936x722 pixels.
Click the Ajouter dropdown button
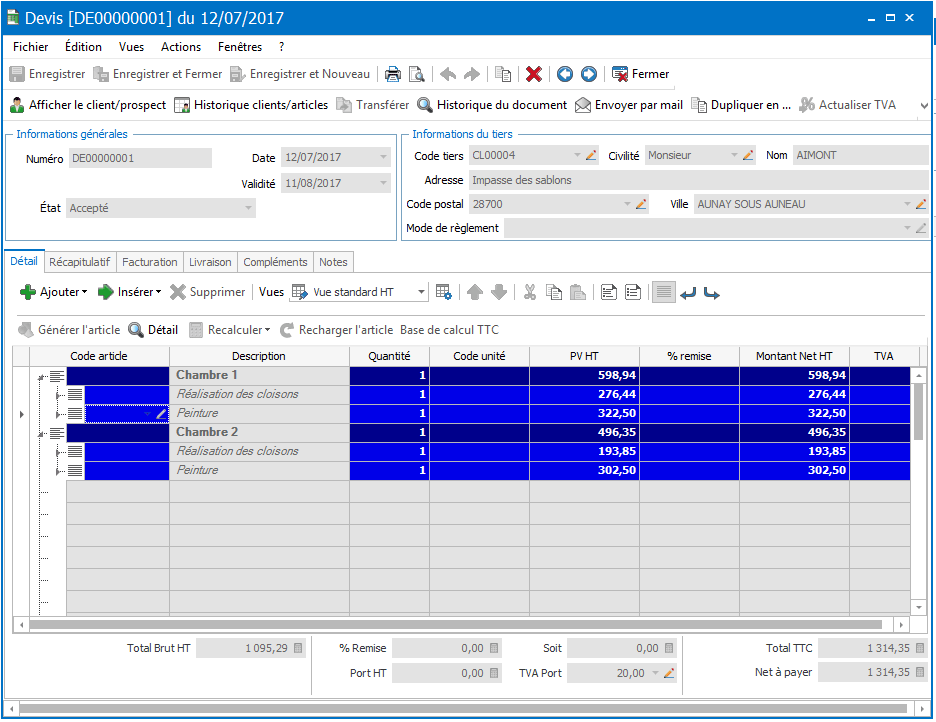coord(54,292)
